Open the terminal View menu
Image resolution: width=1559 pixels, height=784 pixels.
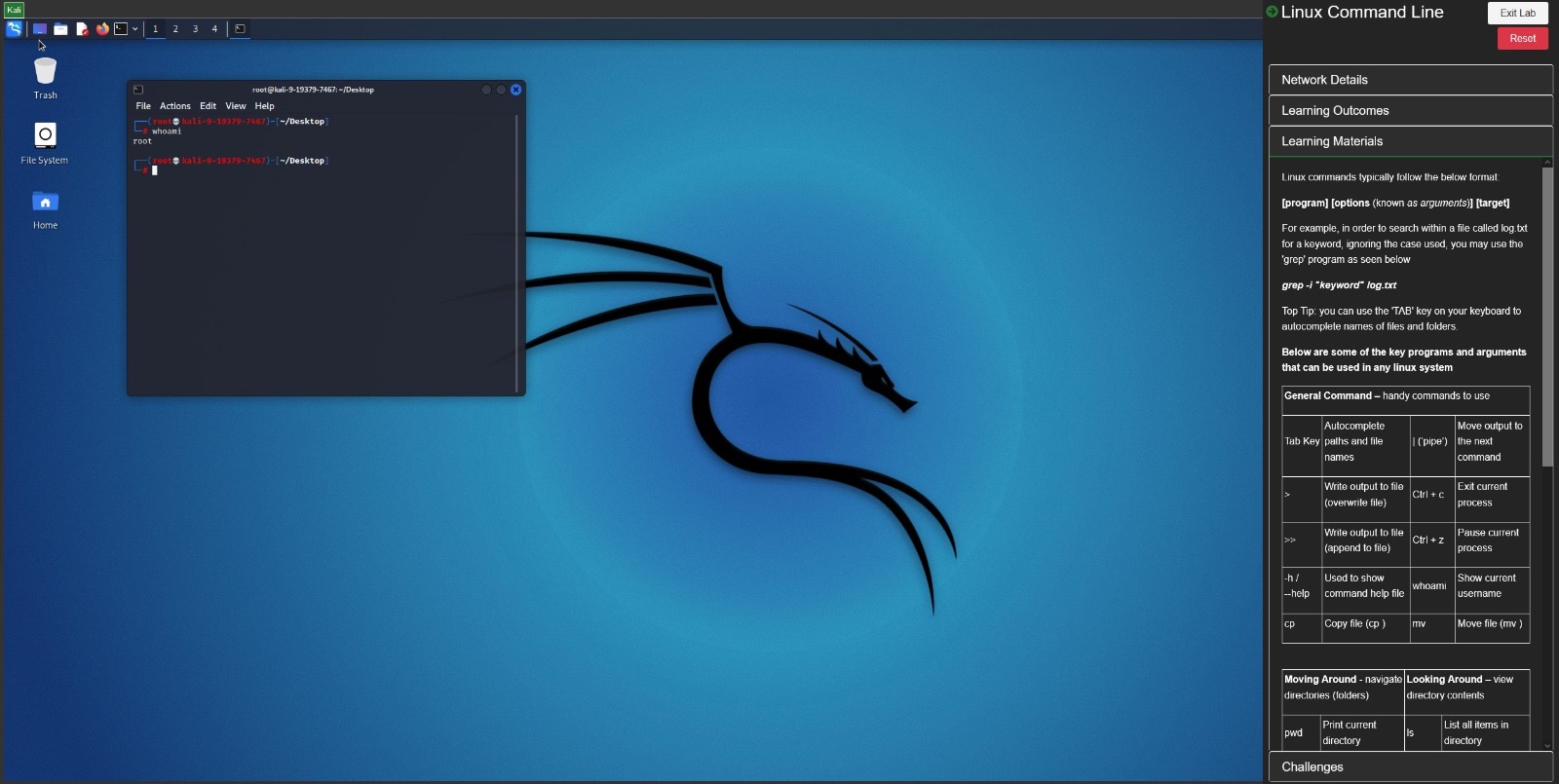click(x=236, y=106)
